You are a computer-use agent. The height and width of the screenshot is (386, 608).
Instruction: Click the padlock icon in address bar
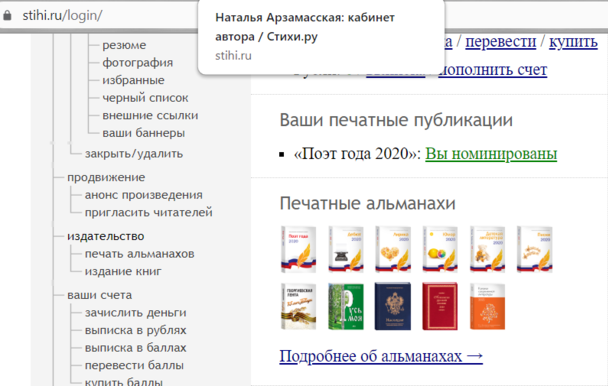[7, 16]
